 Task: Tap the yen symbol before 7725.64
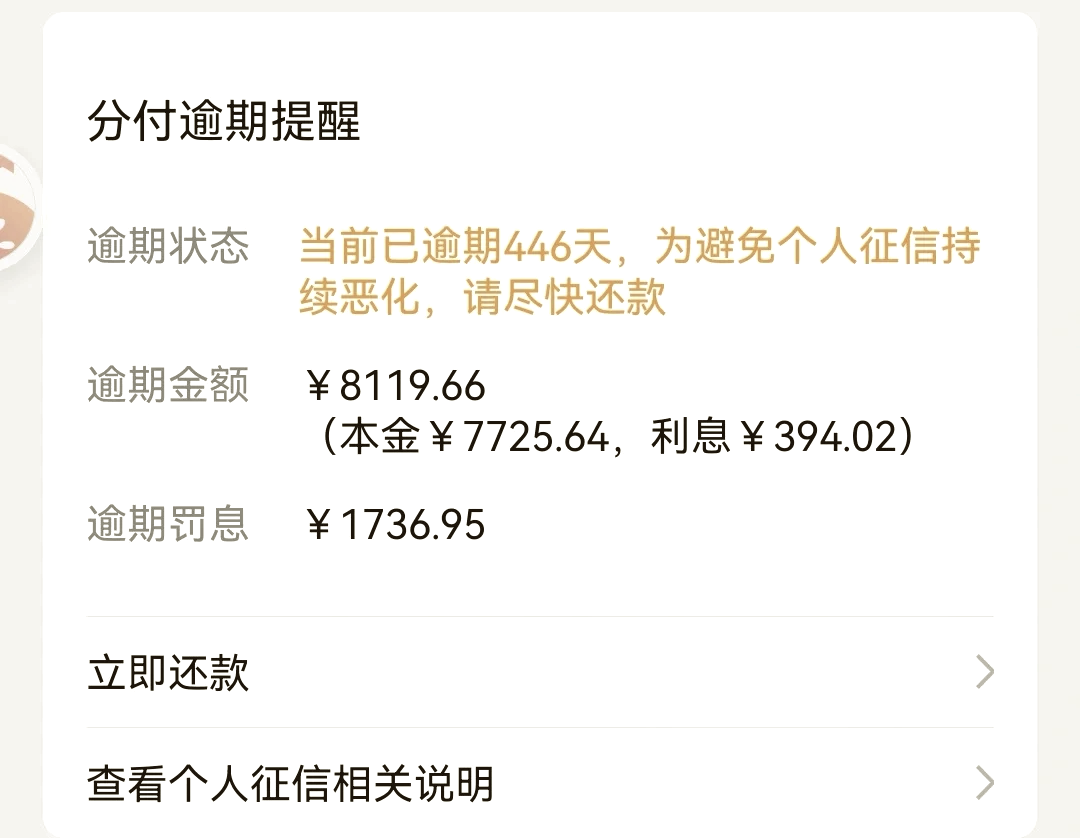click(x=442, y=437)
